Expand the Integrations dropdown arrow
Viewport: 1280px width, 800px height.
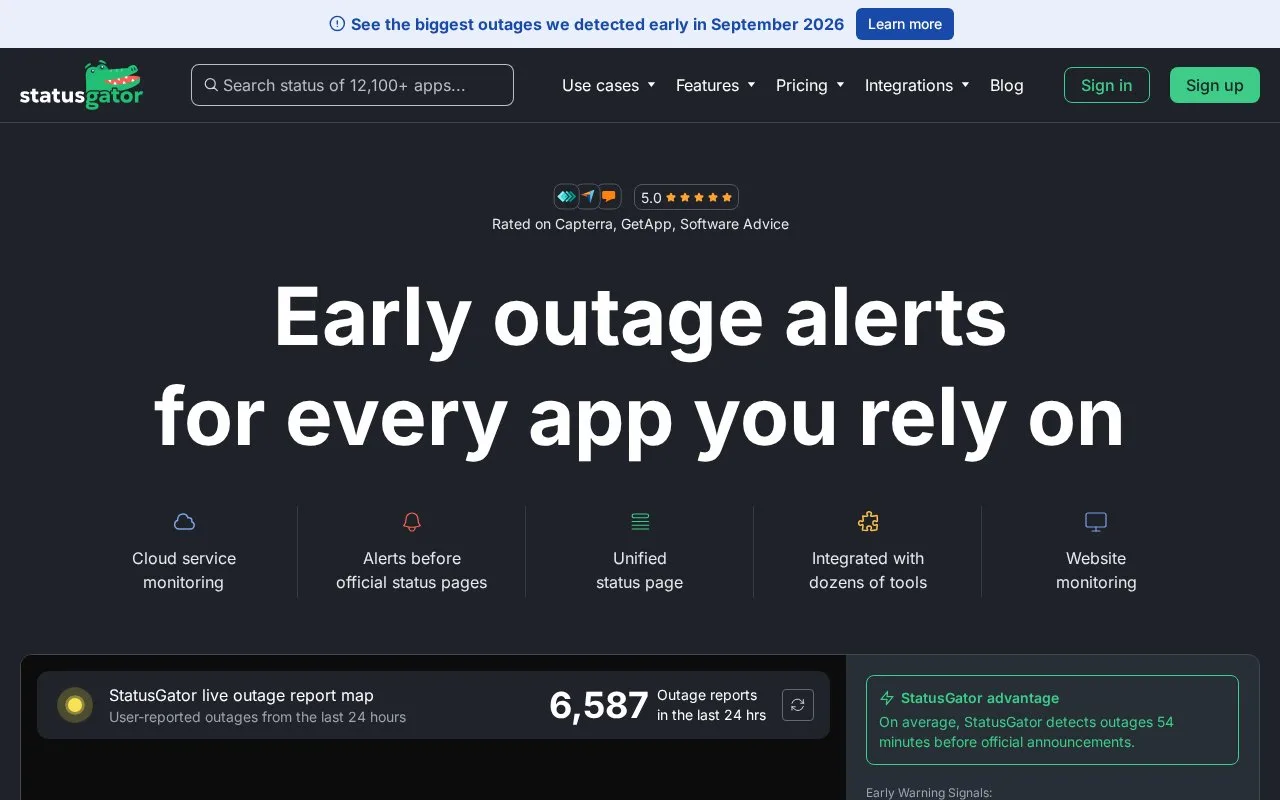click(965, 85)
